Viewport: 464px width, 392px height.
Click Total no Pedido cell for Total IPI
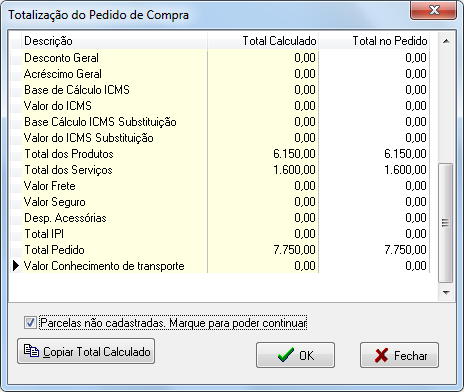[x=374, y=234]
